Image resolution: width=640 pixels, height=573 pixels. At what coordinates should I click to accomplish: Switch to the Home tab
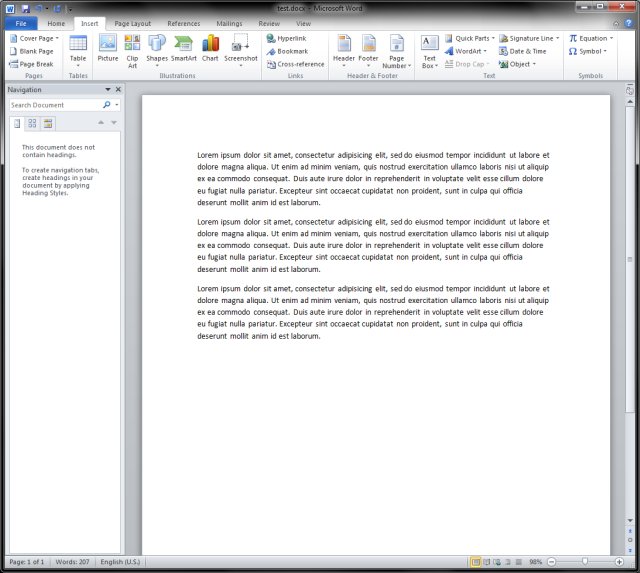(56, 24)
